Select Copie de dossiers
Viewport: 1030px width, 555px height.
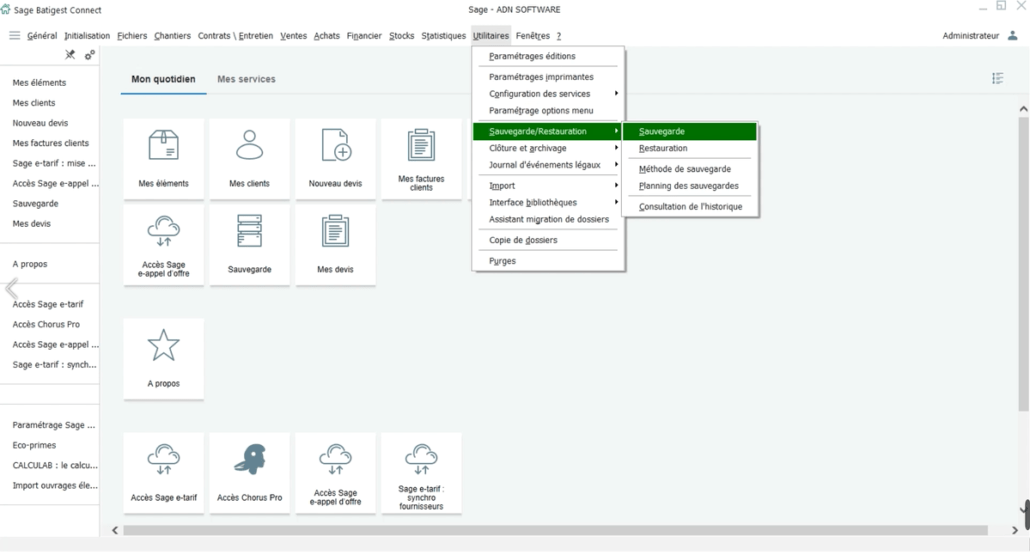[x=548, y=240]
